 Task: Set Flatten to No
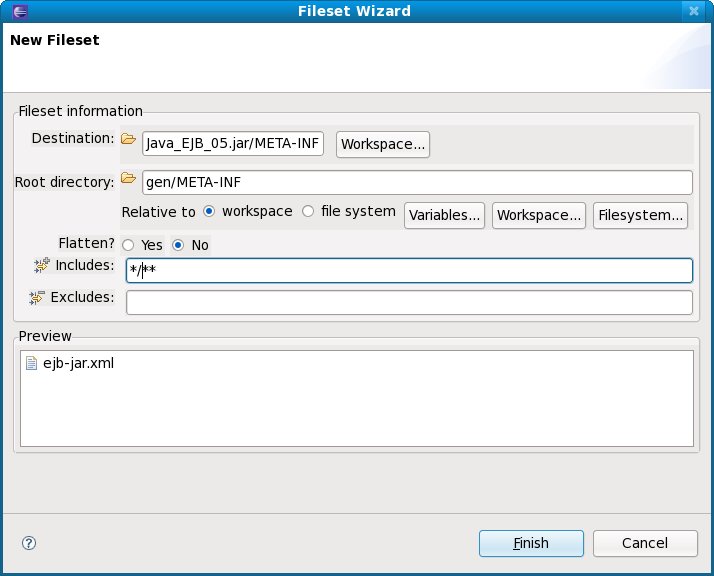(178, 245)
